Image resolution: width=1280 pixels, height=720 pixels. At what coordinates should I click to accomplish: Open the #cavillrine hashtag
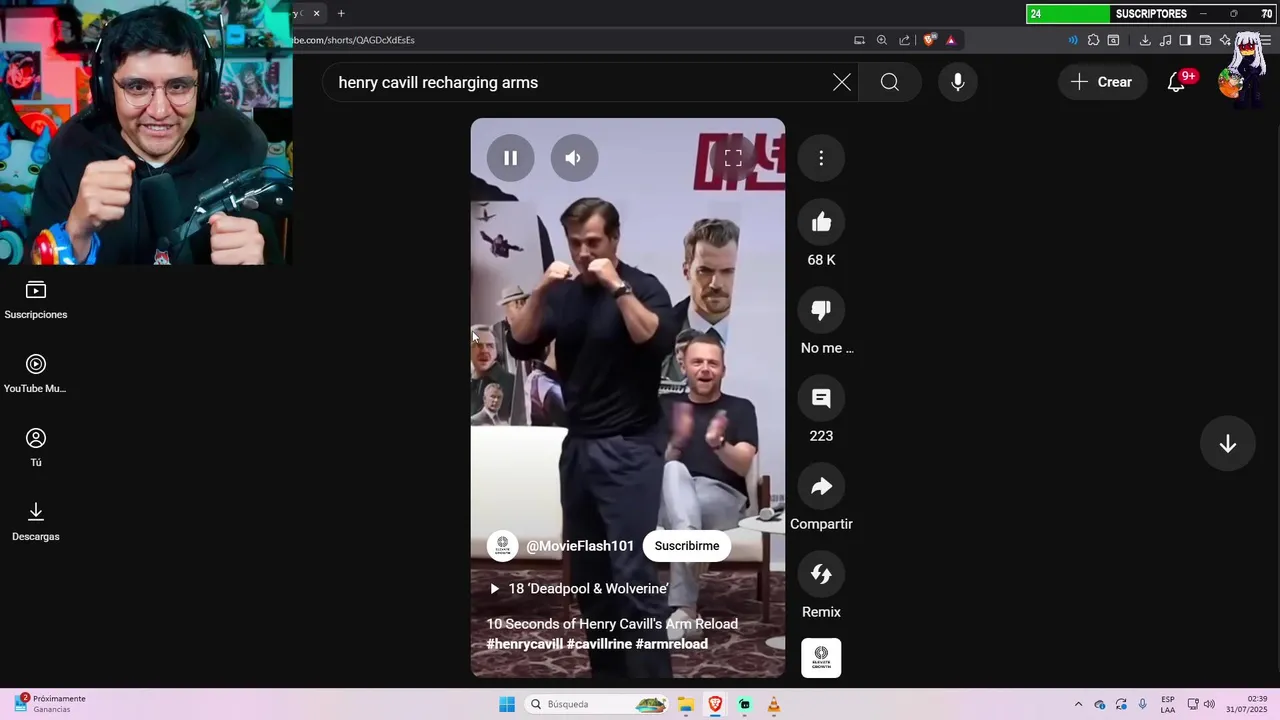coord(599,644)
